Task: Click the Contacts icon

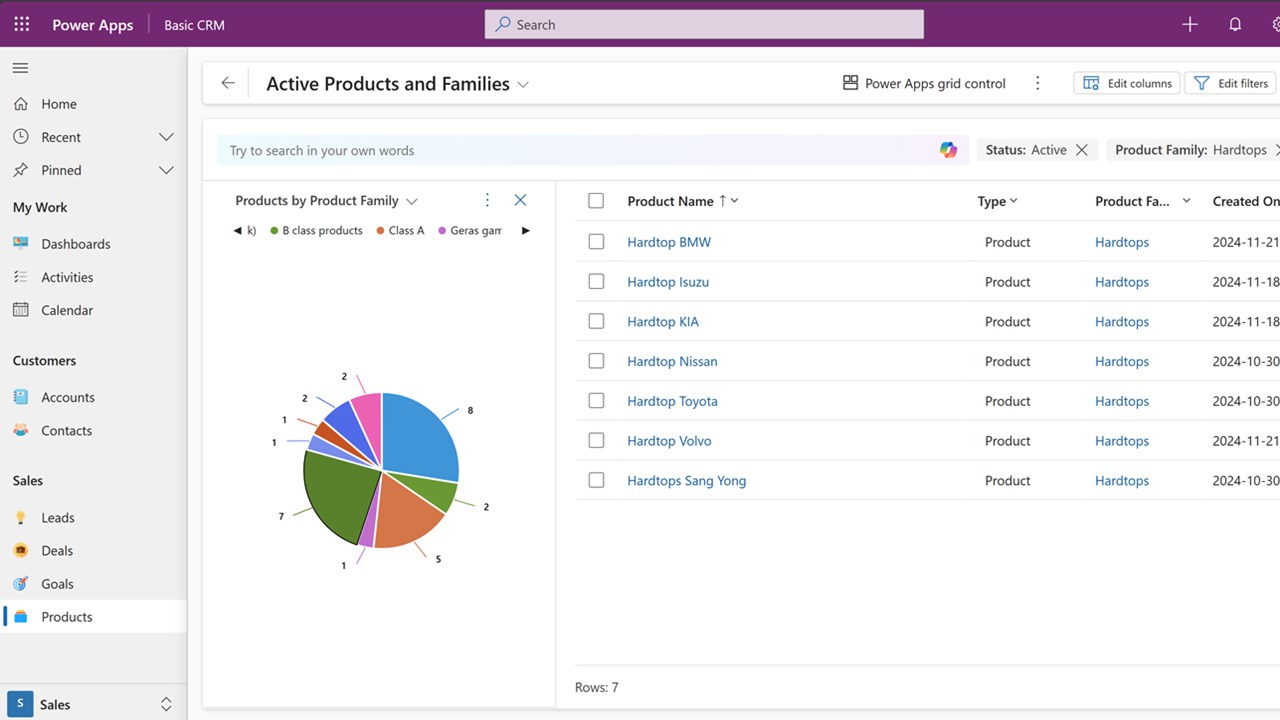Action: click(x=21, y=431)
